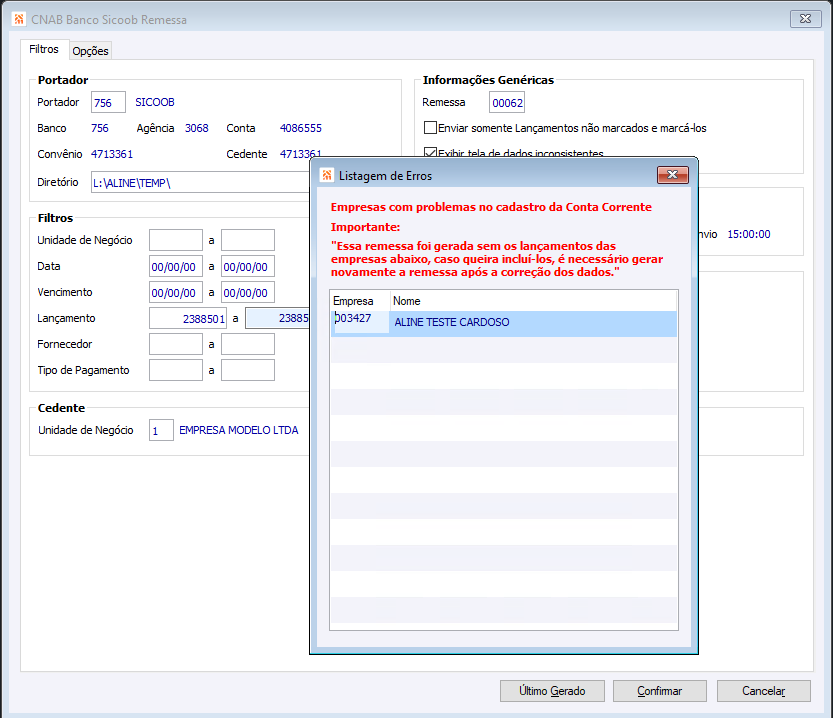The width and height of the screenshot is (833, 718).
Task: Click the Conta value 4086555
Action: point(301,128)
